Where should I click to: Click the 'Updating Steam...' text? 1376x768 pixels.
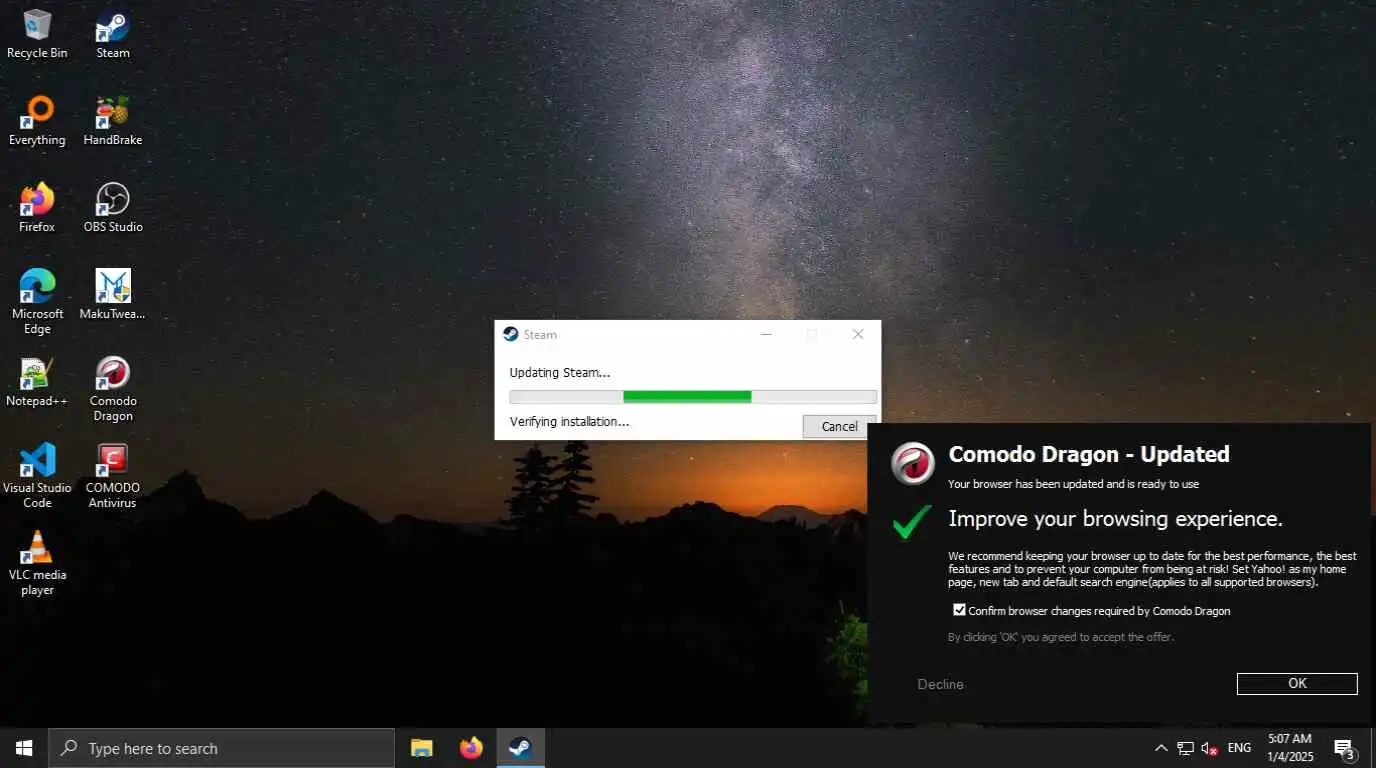click(x=560, y=372)
